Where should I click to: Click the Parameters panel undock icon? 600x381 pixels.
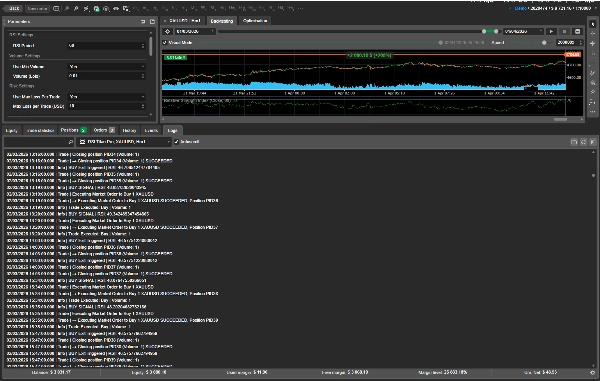coord(143,21)
